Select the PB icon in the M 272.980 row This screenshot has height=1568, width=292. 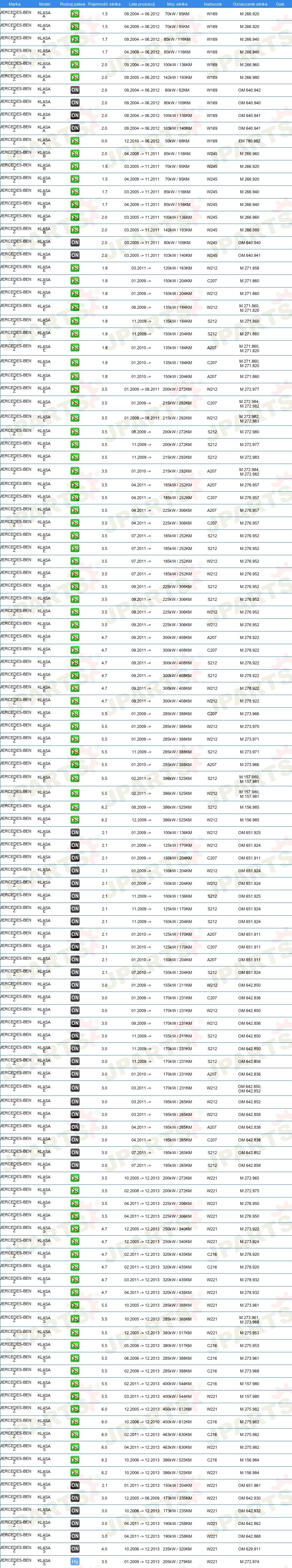point(75,431)
